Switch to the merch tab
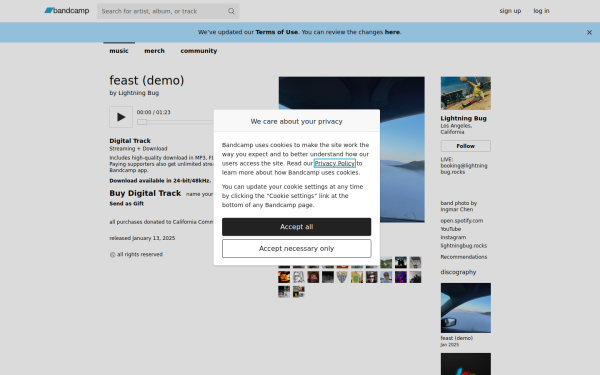Image resolution: width=600 pixels, height=375 pixels. pos(154,51)
